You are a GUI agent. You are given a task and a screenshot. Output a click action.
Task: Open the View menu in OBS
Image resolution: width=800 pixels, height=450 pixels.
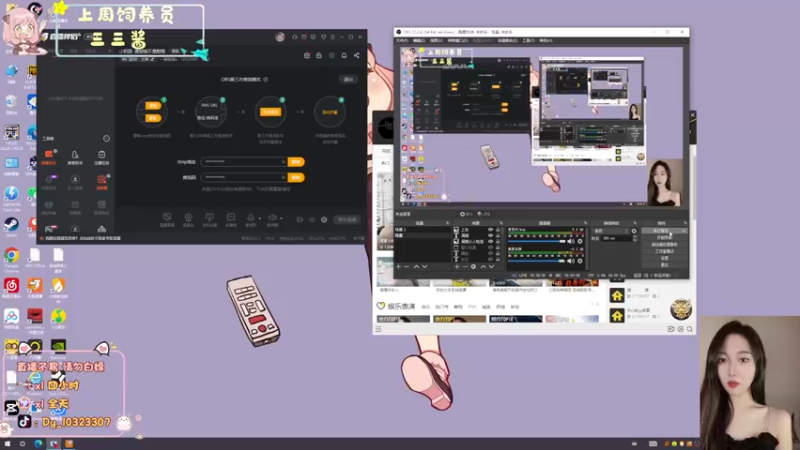click(436, 40)
